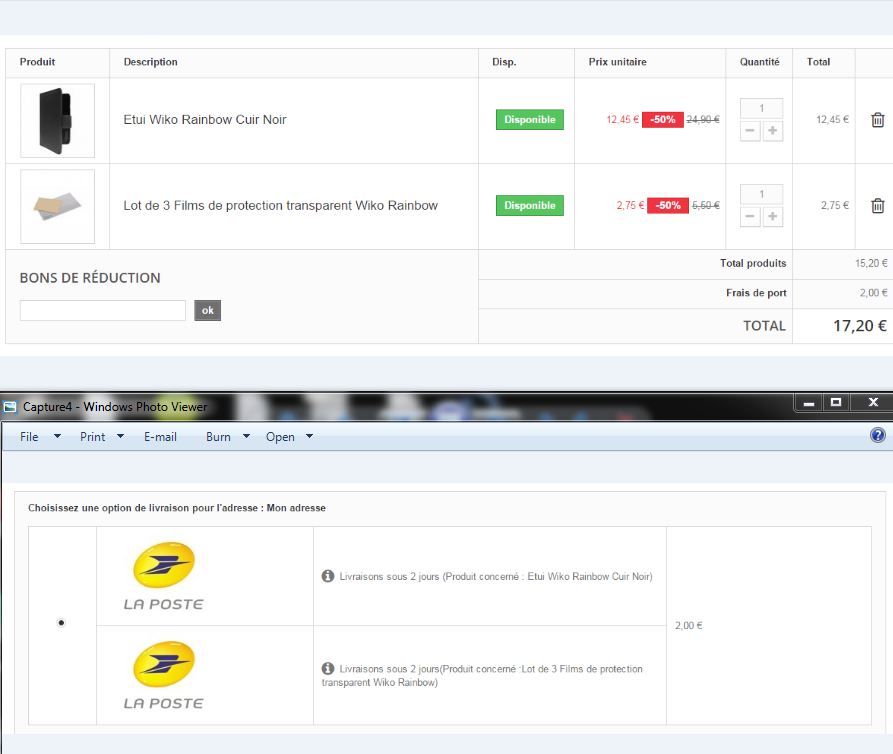Click the Disp. column header
Image resolution: width=893 pixels, height=754 pixels.
pos(504,62)
